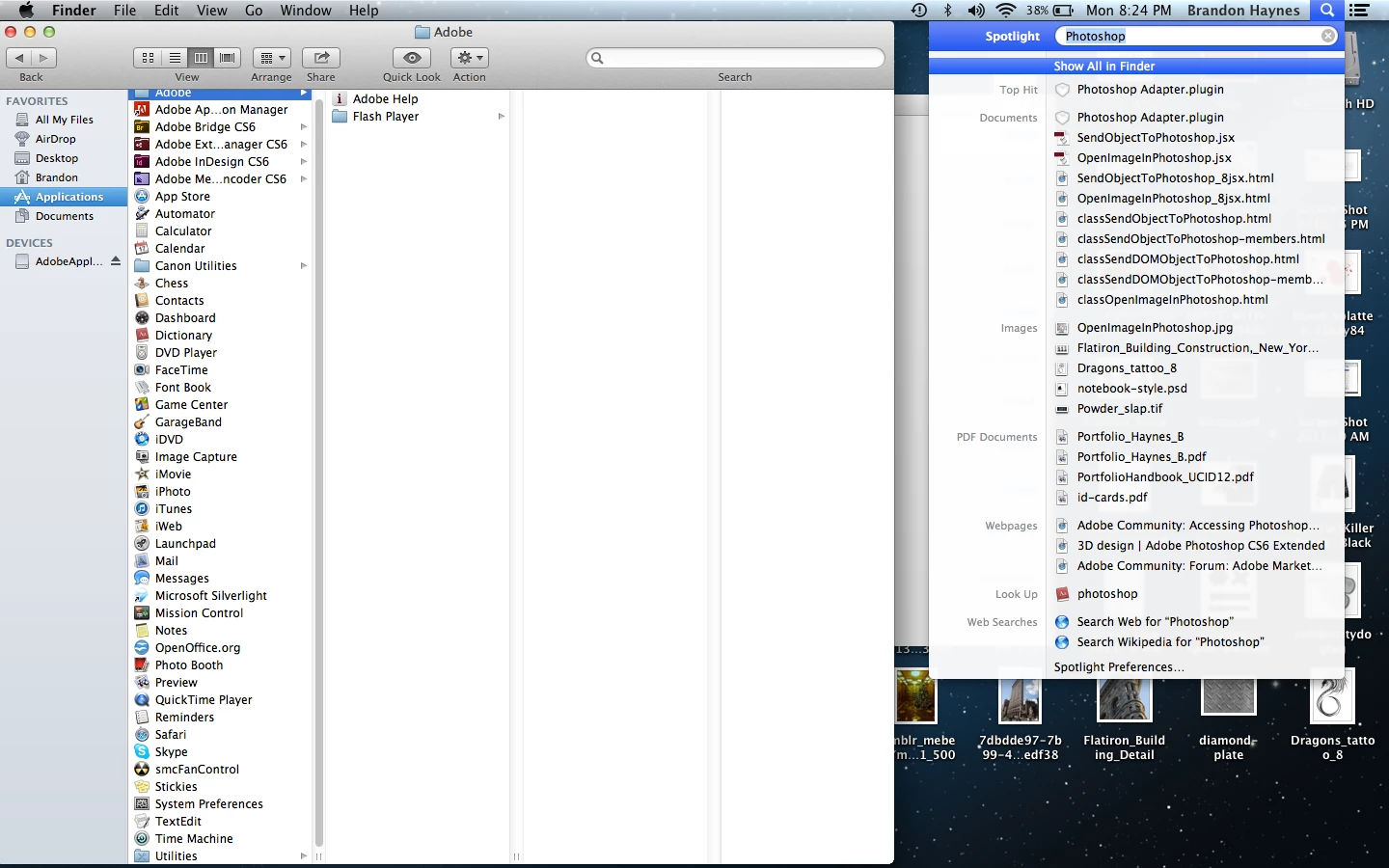Screen dimensions: 1389x868
Task: Select Chess application icon
Action: [x=142, y=283]
